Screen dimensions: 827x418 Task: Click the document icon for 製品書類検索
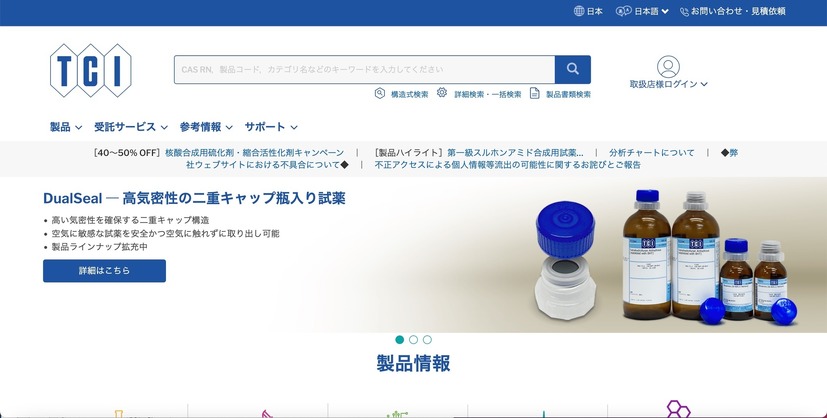coord(535,93)
